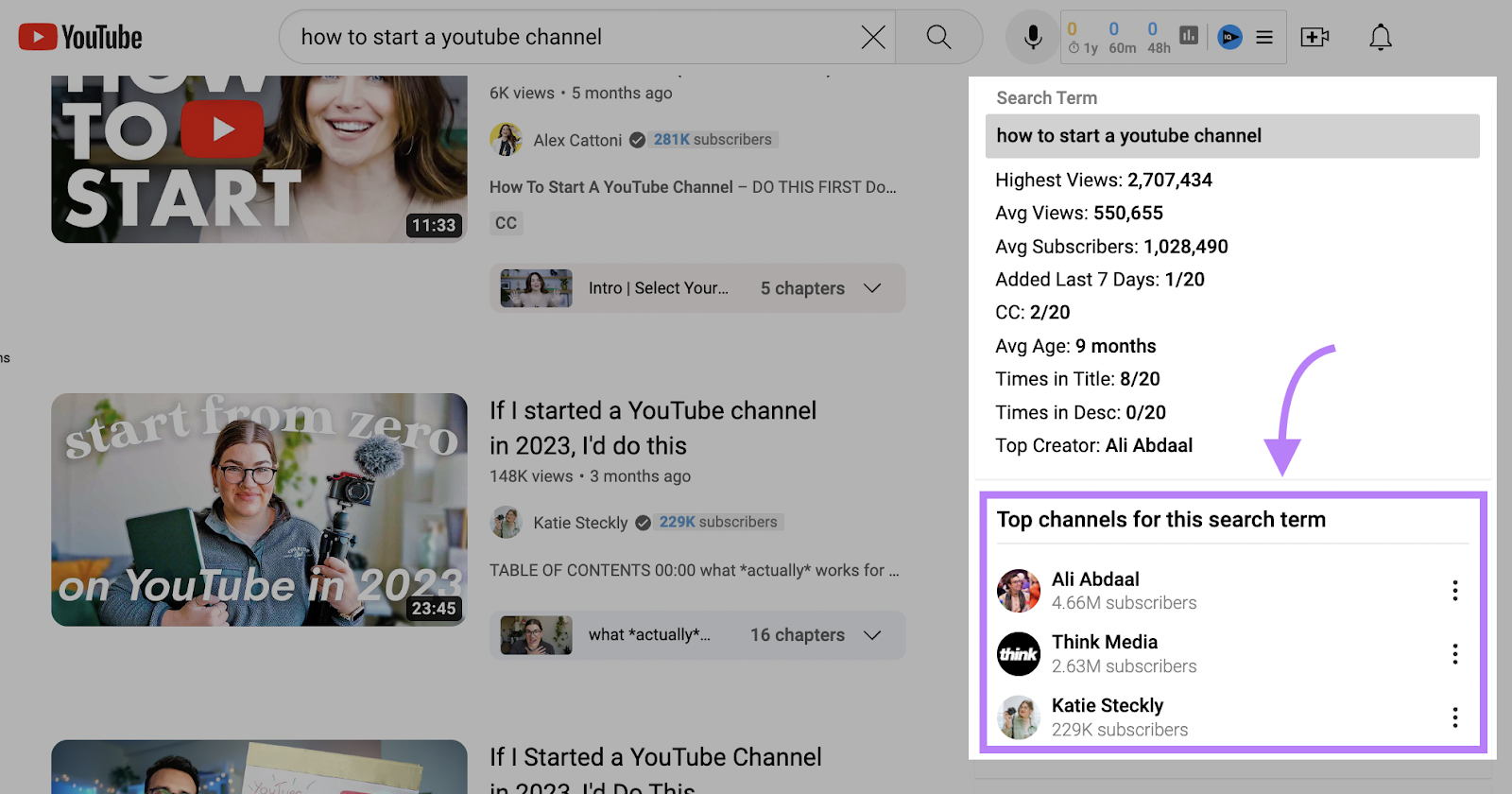1512x794 pixels.
Task: Select 'Added Last 7 Days: 1/20' stat
Action: 1100,280
